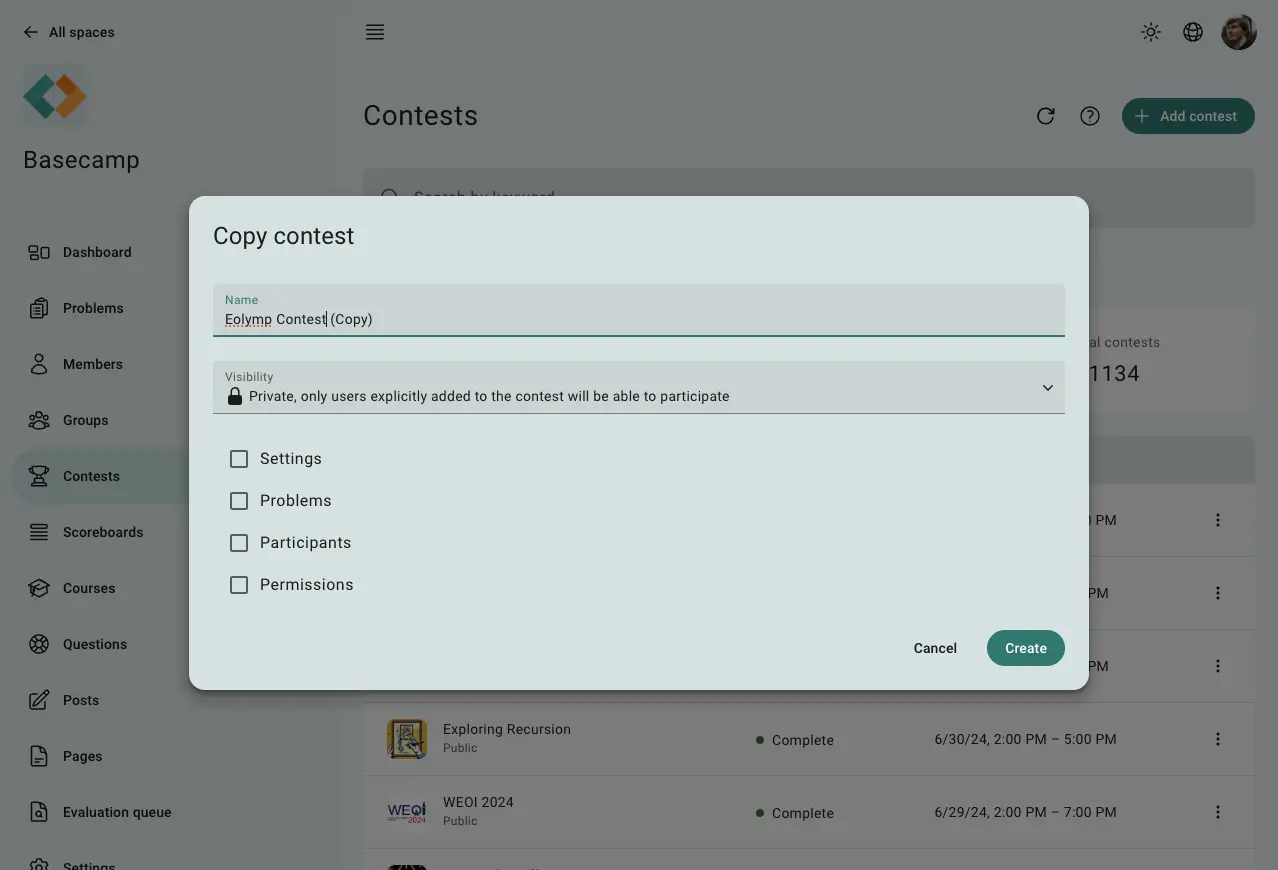
Task: Click the Basecamp space logo
Action: tap(55, 96)
